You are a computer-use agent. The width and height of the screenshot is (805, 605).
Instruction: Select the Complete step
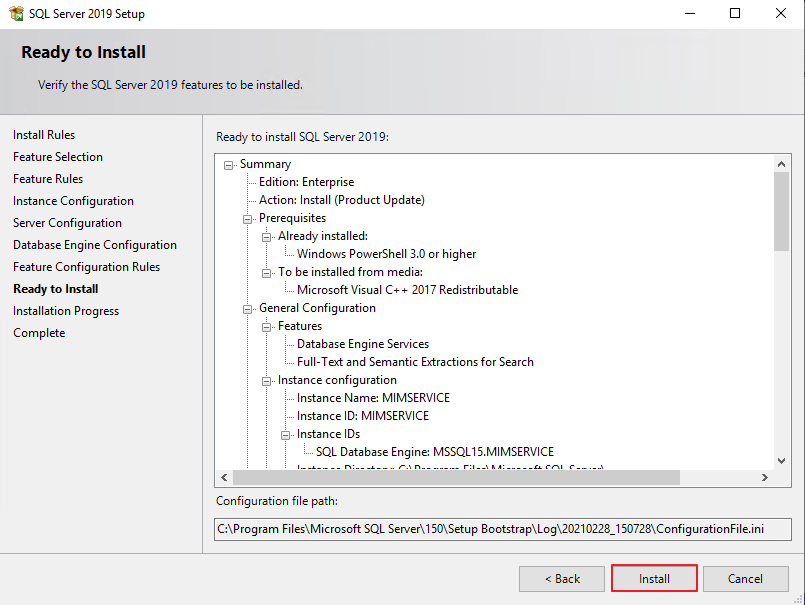(x=40, y=333)
